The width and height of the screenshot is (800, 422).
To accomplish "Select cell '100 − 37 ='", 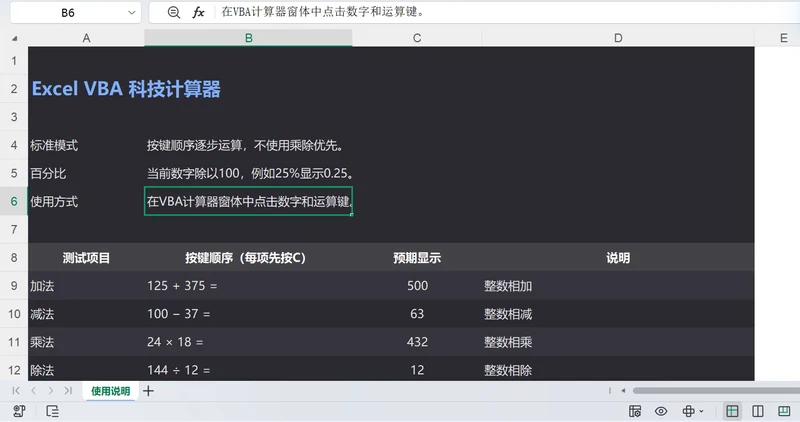I will 248,314.
